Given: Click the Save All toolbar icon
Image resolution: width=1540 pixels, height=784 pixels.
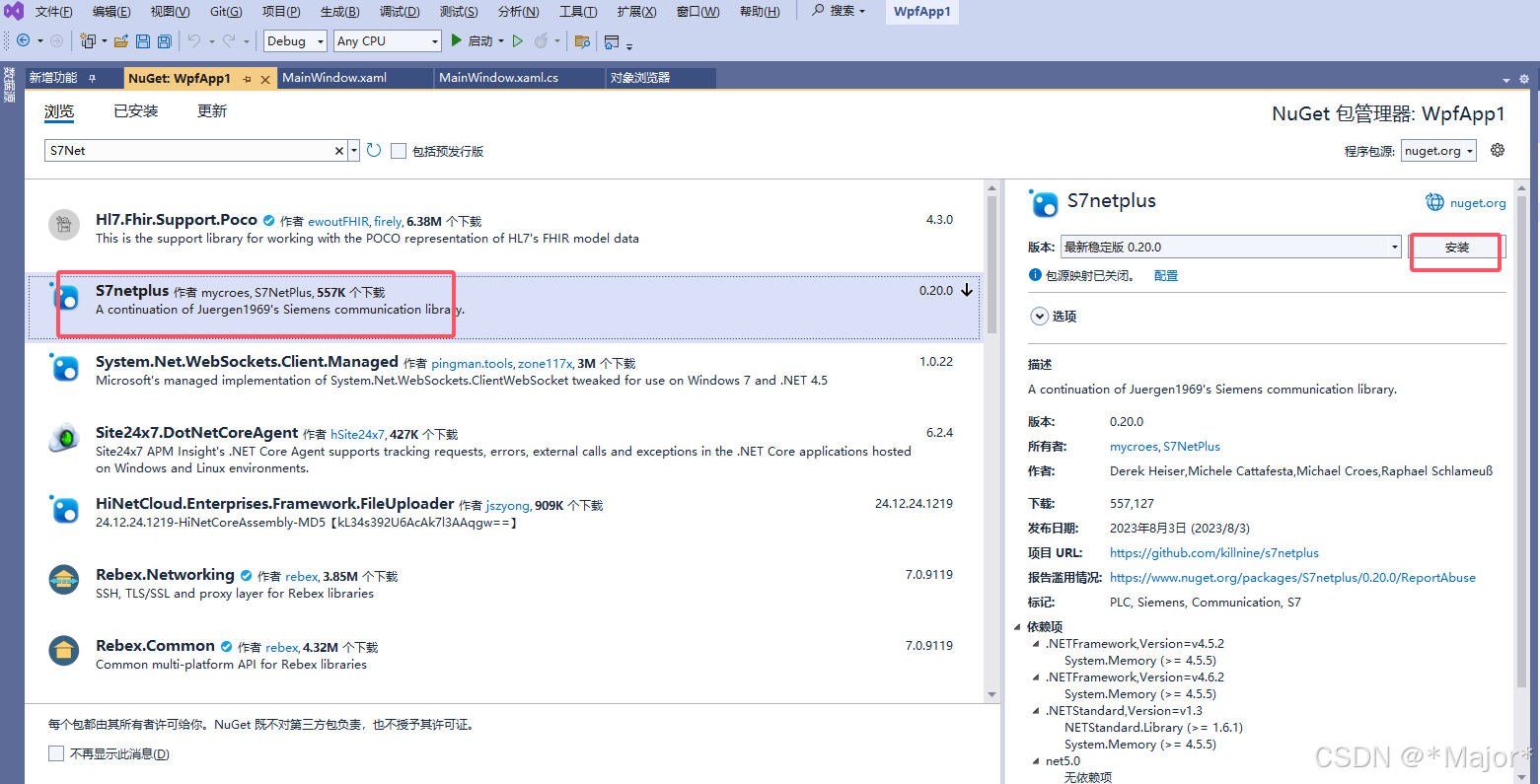Looking at the screenshot, I should click(164, 40).
